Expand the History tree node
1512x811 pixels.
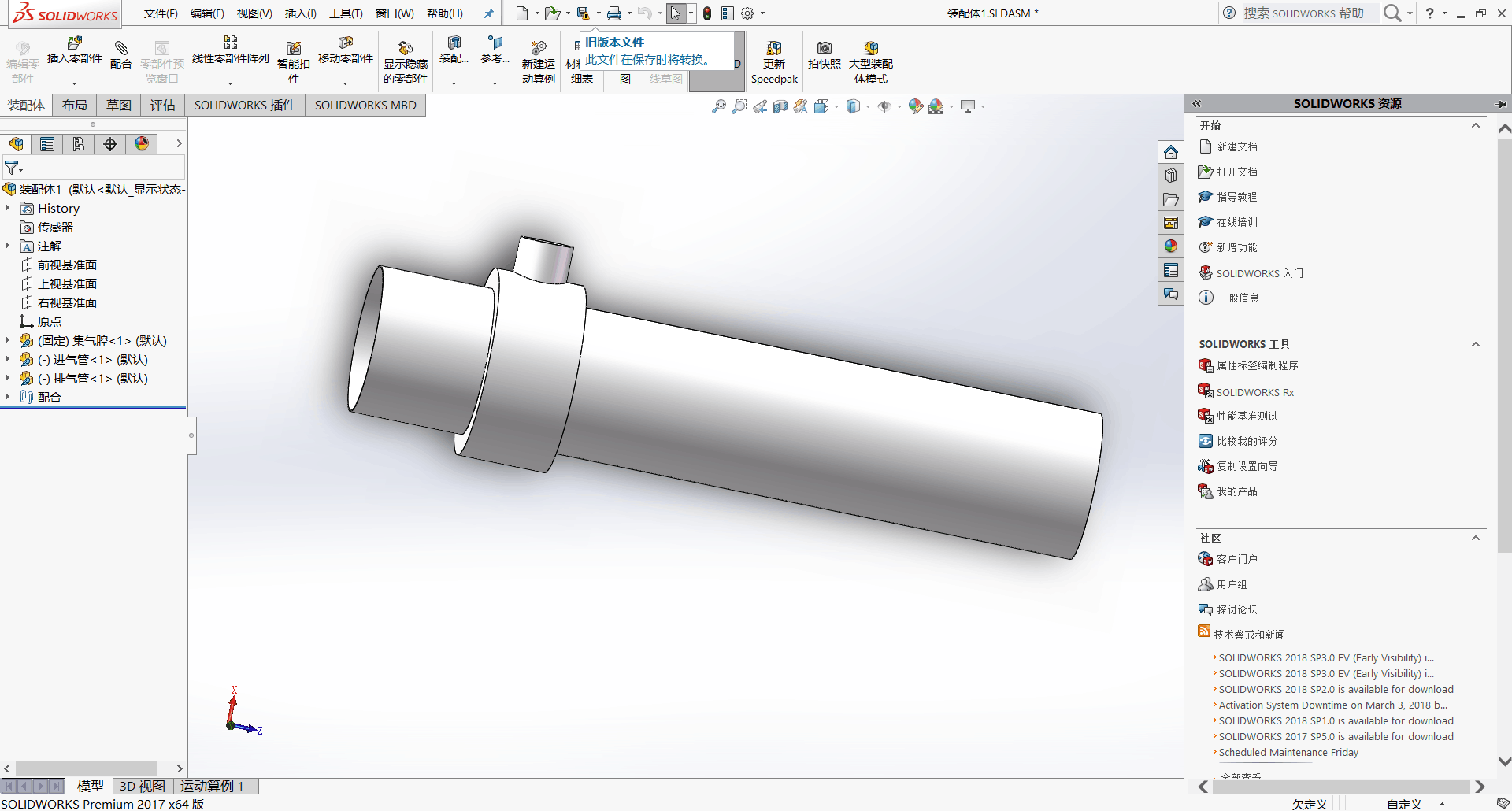tap(8, 208)
